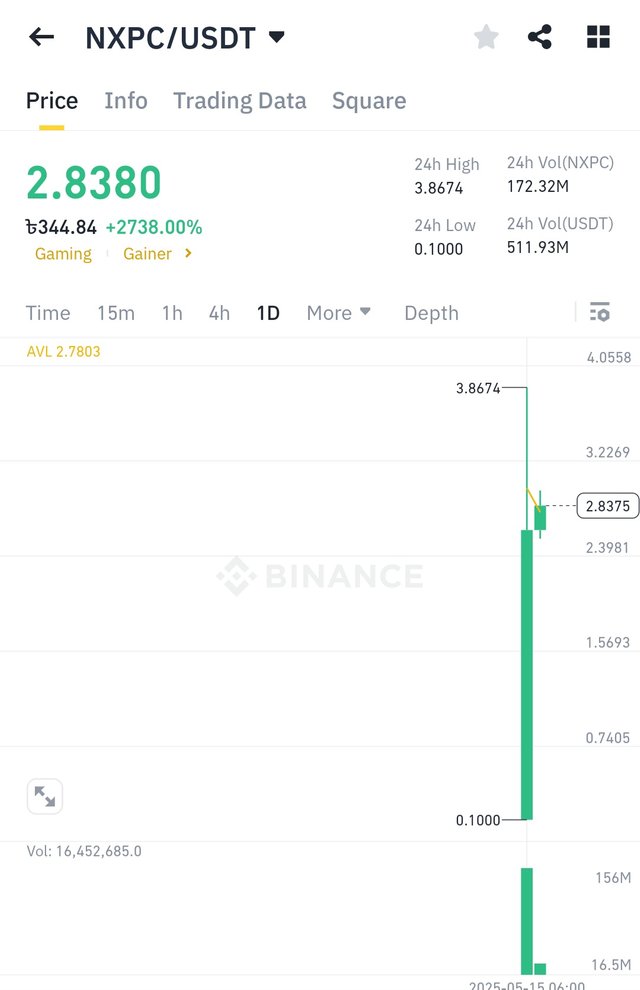Open the NXPC/USDT pair selector dropdown
The height and width of the screenshot is (990, 640).
(277, 38)
